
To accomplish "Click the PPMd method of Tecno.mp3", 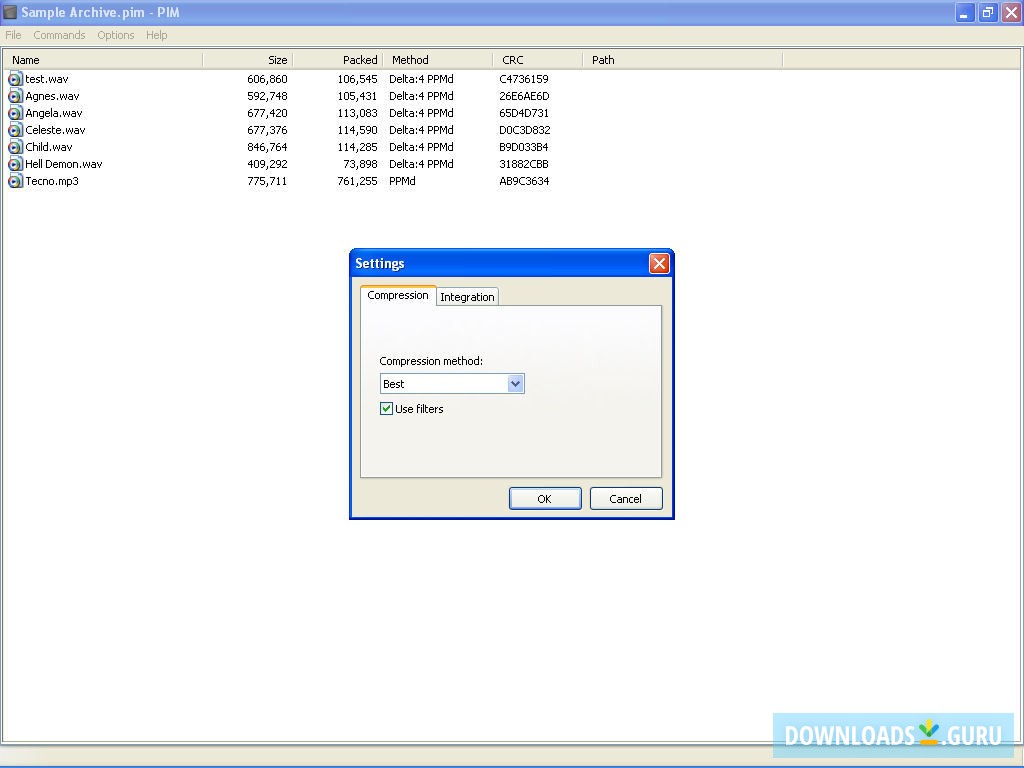I will tap(402, 181).
